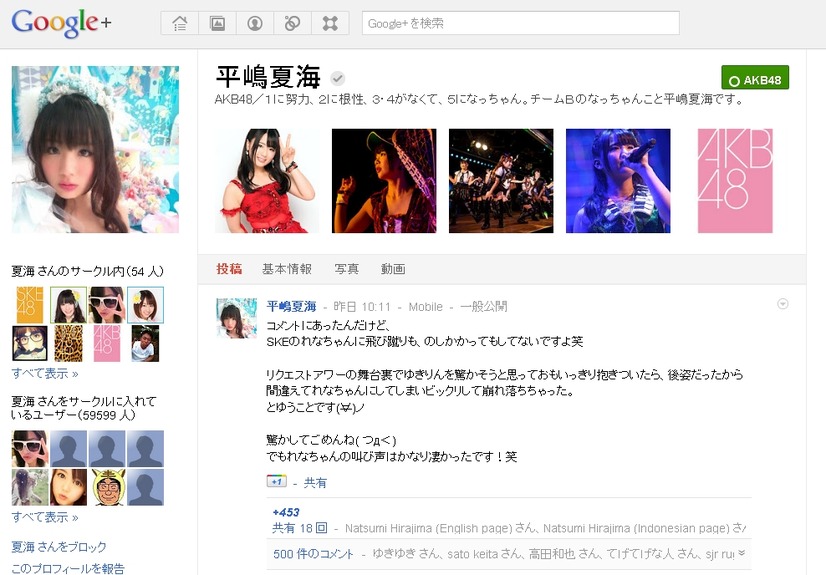Open the photo of girl wearing cap
This screenshot has height=575, width=826.
pyautogui.click(x=384, y=181)
